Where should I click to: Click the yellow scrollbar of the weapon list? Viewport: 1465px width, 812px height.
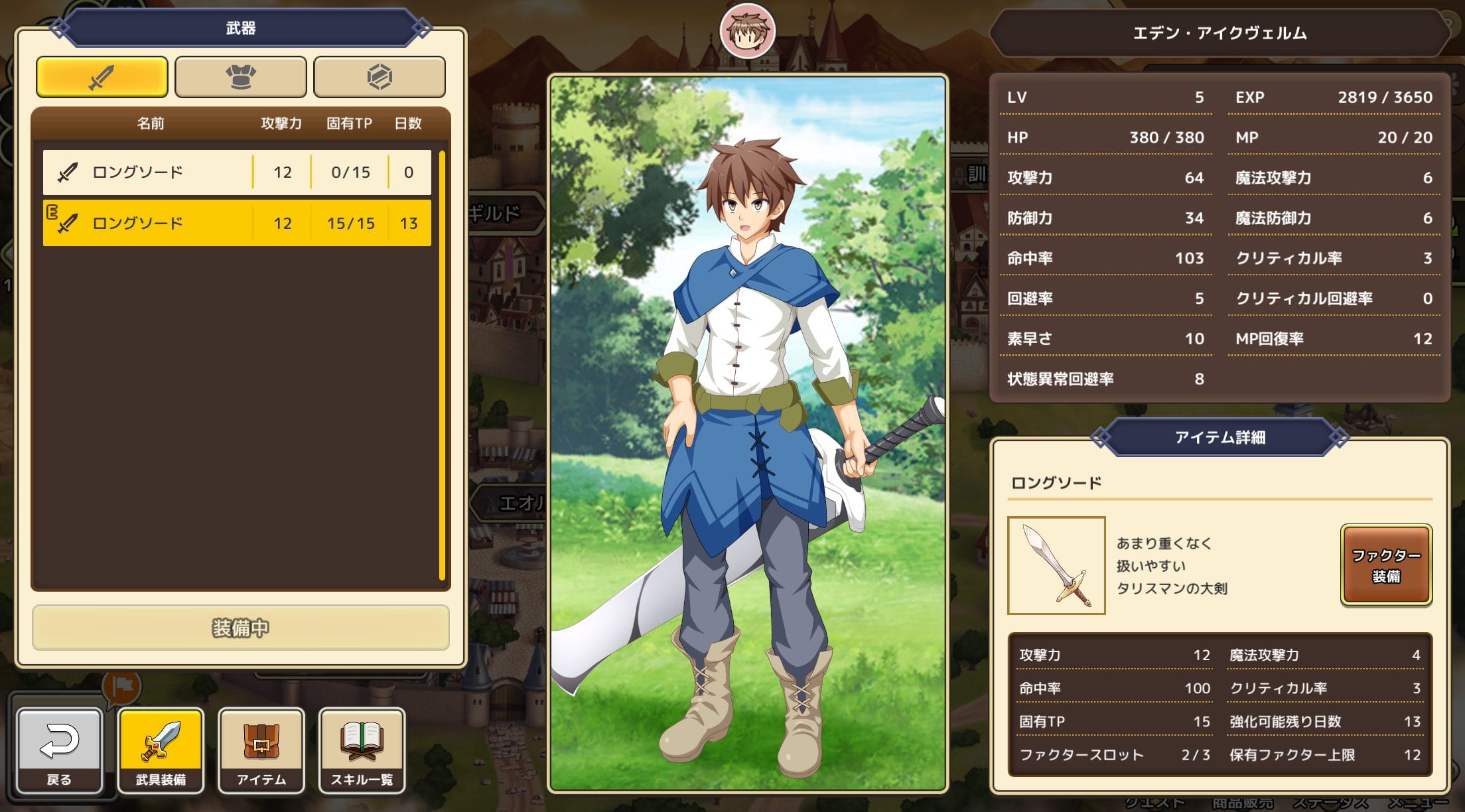[x=442, y=366]
